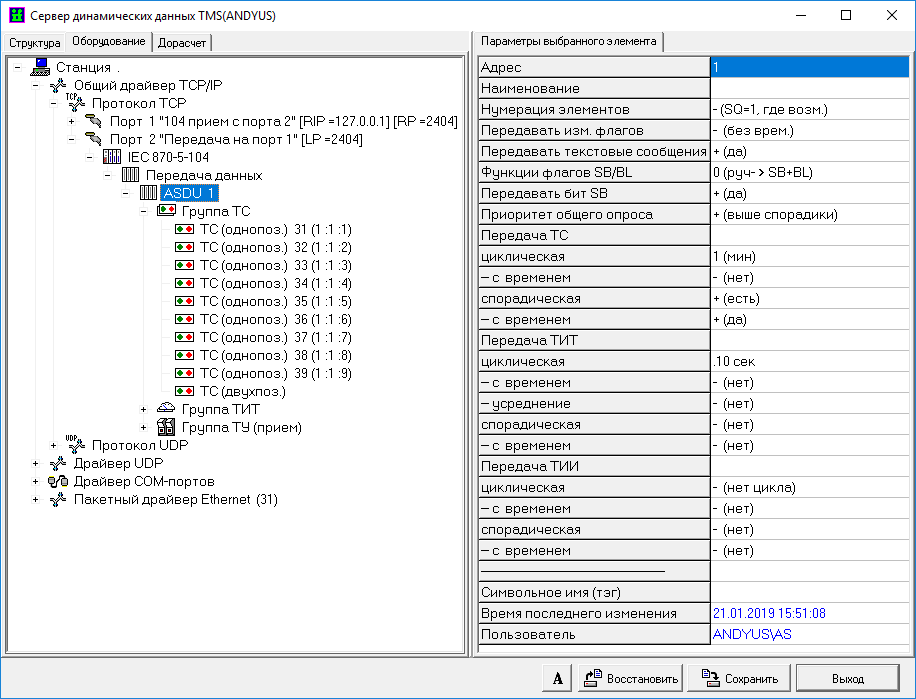Click the Адрес value field
Screen dimensions: 916x699
pos(807,67)
